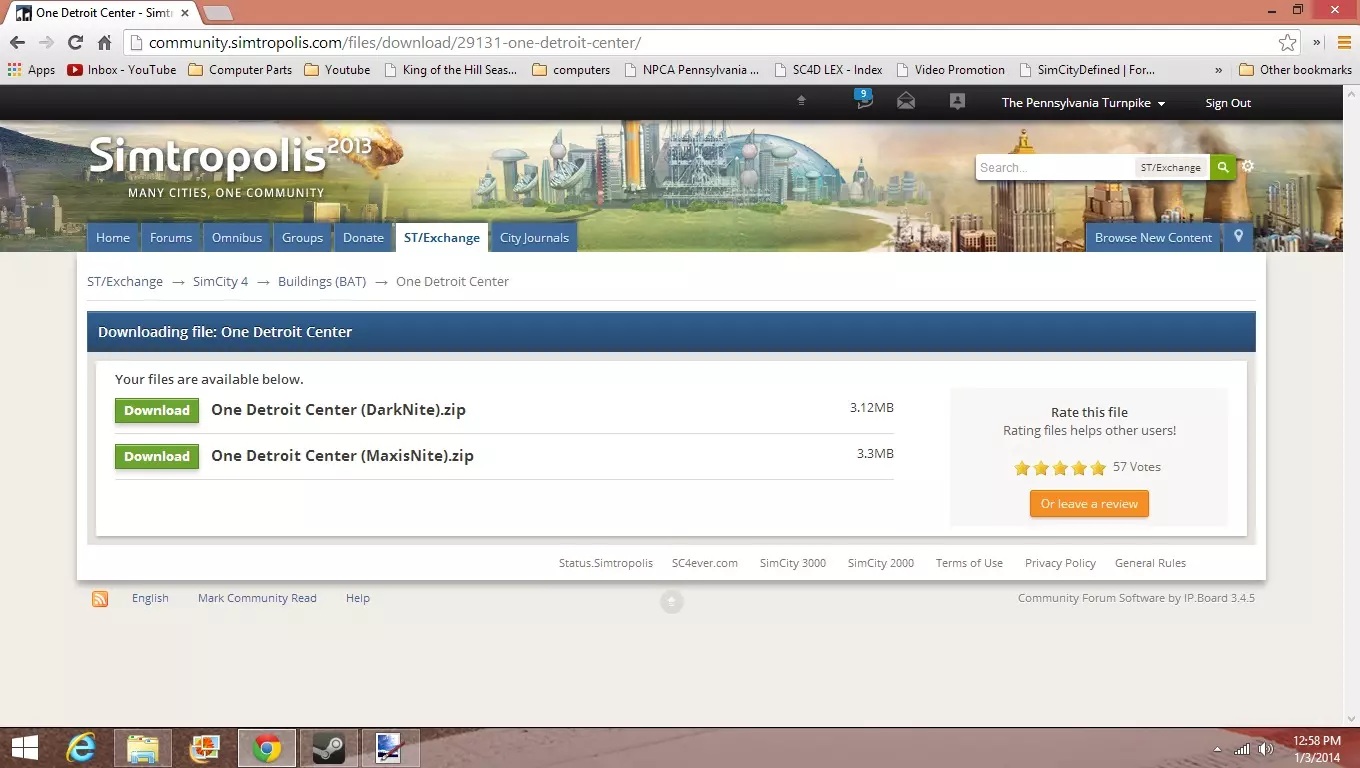Open Inbox - YouTube bookmark

click(x=121, y=70)
